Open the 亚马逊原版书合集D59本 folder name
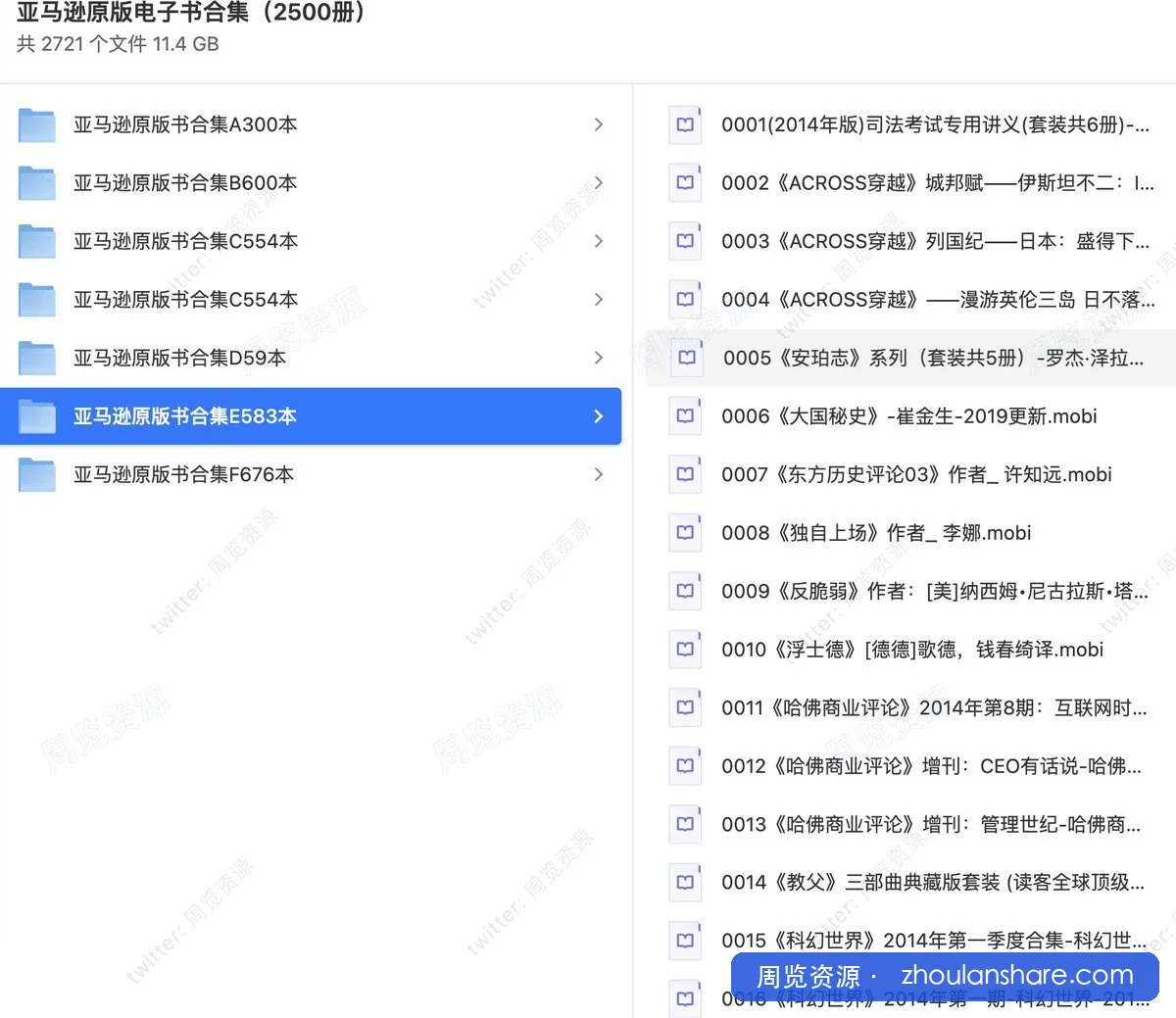Image resolution: width=1176 pixels, height=1018 pixels. pos(180,358)
